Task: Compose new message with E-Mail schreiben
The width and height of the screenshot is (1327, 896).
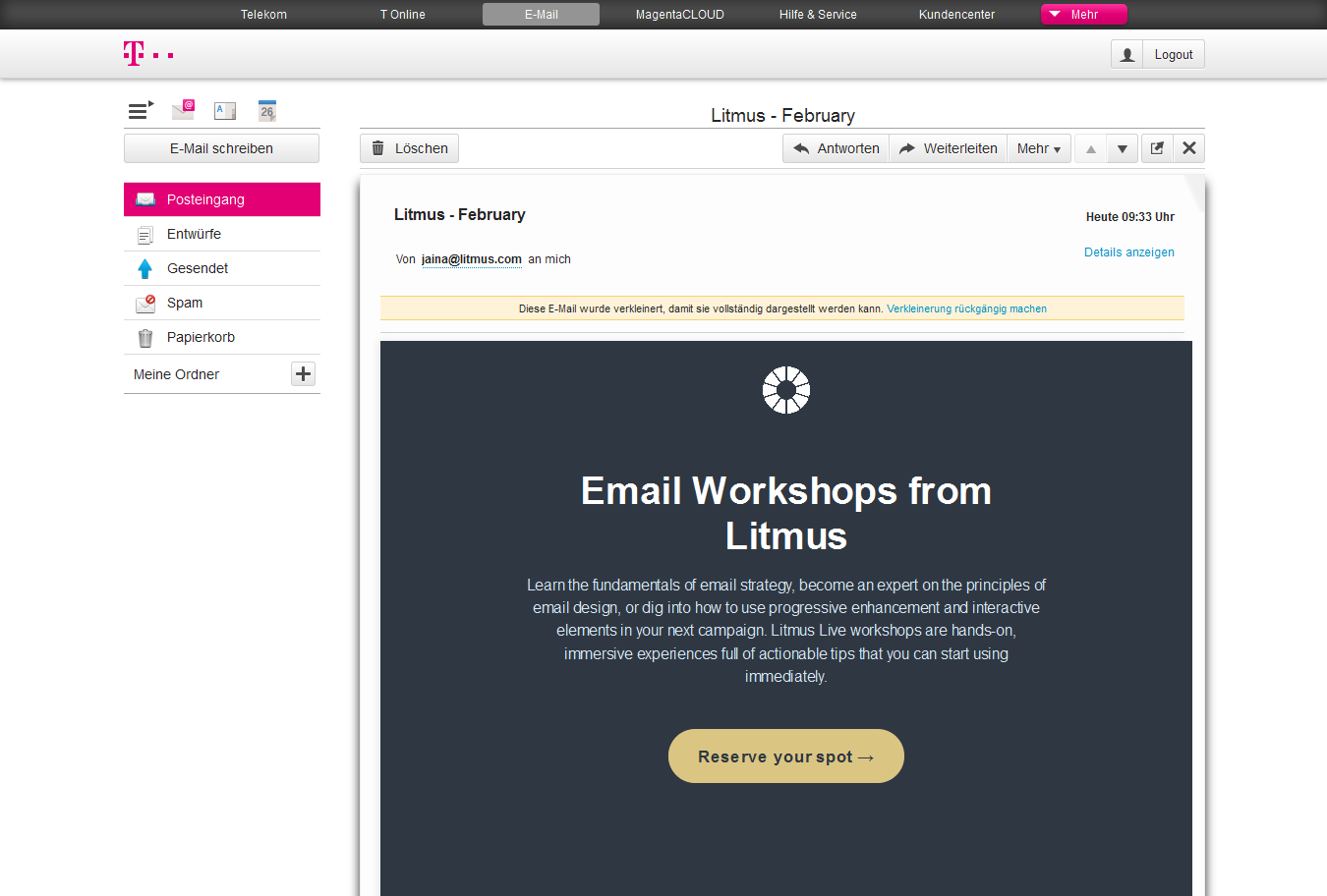Action: 221,148
